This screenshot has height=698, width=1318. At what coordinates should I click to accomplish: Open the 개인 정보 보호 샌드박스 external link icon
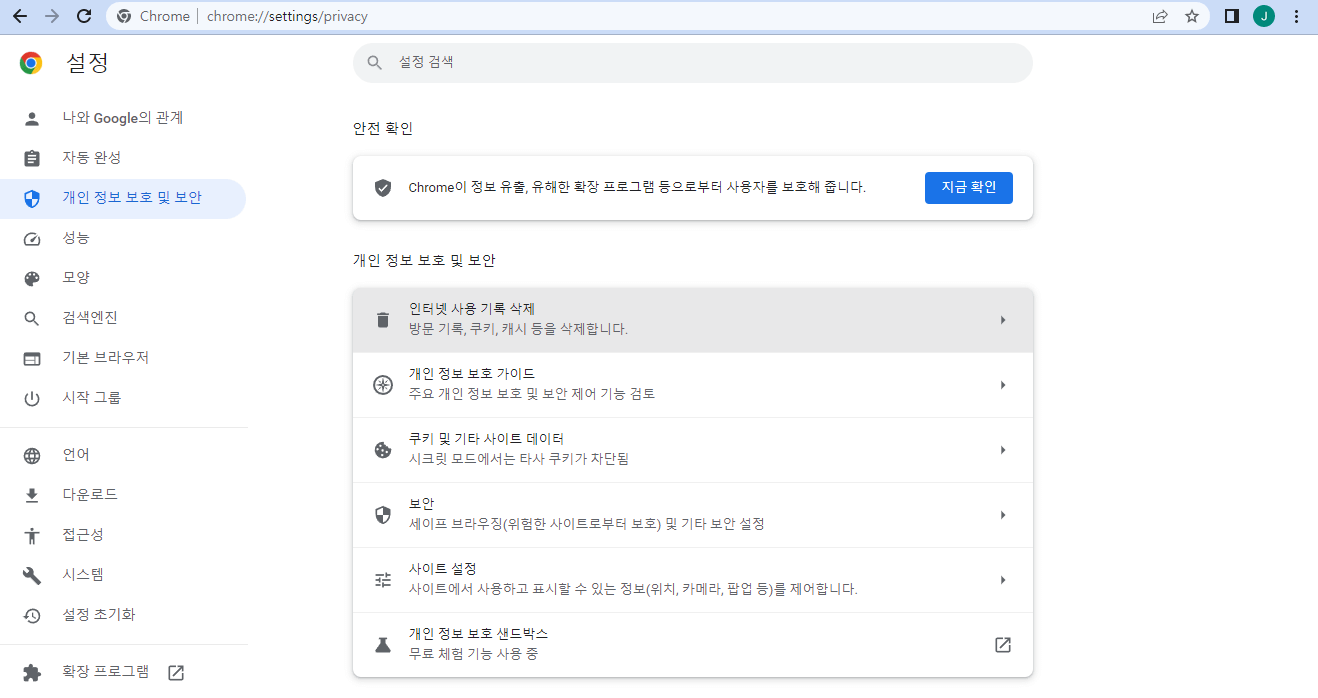pyautogui.click(x=1002, y=645)
